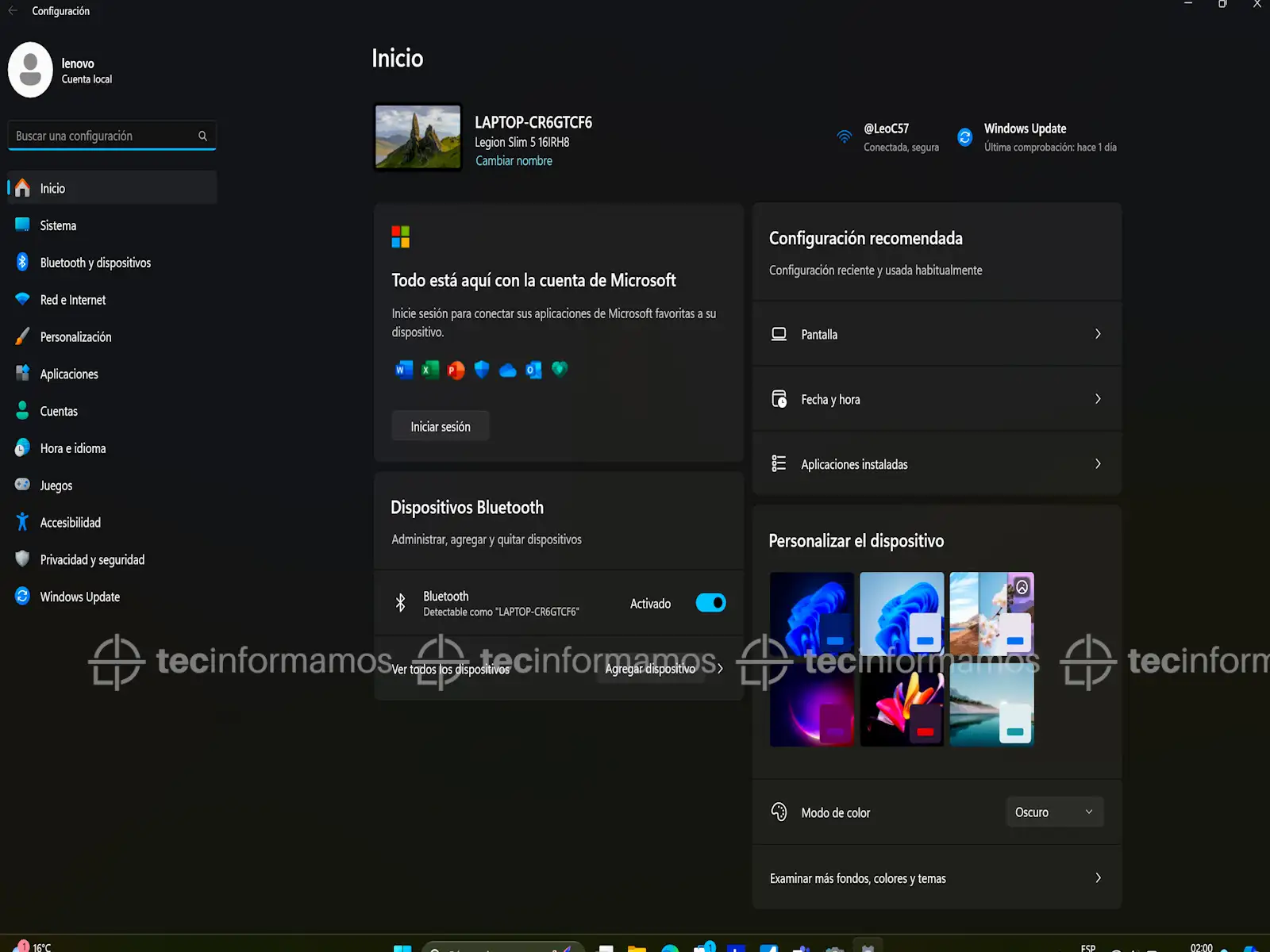Expand the Fecha y hora row

937,399
